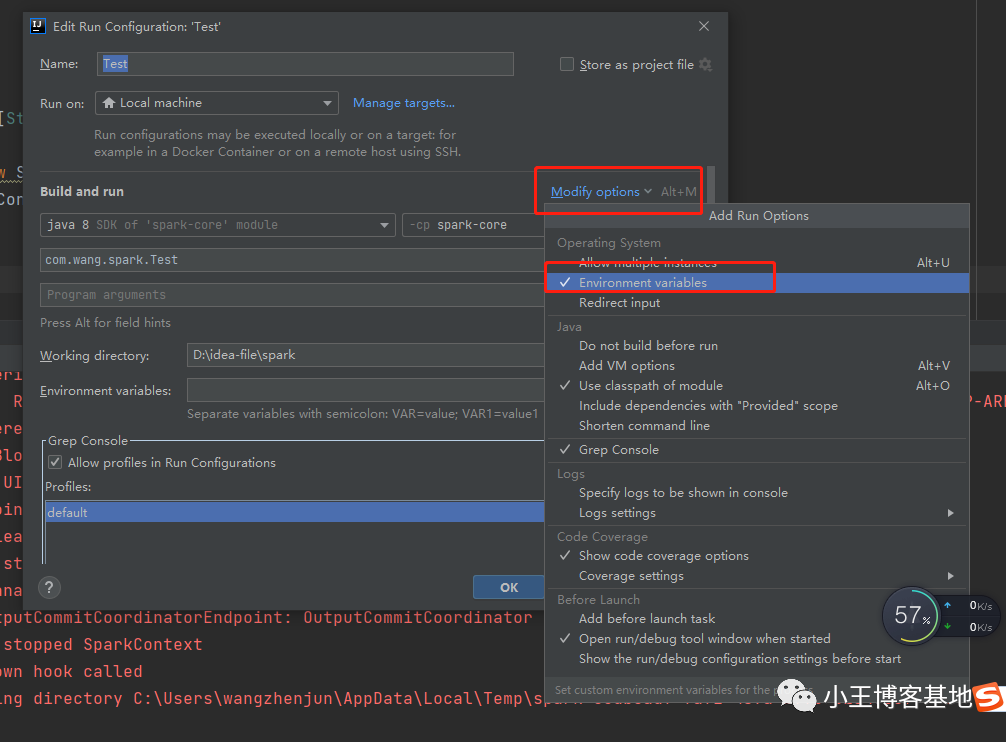Close the Edit Run Configuration dialog
The image size is (1006, 742).
704,26
